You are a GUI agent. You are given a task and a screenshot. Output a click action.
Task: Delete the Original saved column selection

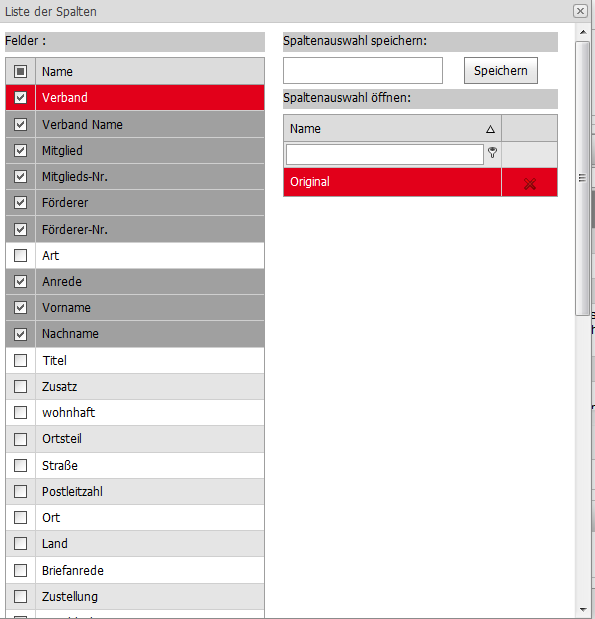pyautogui.click(x=529, y=184)
